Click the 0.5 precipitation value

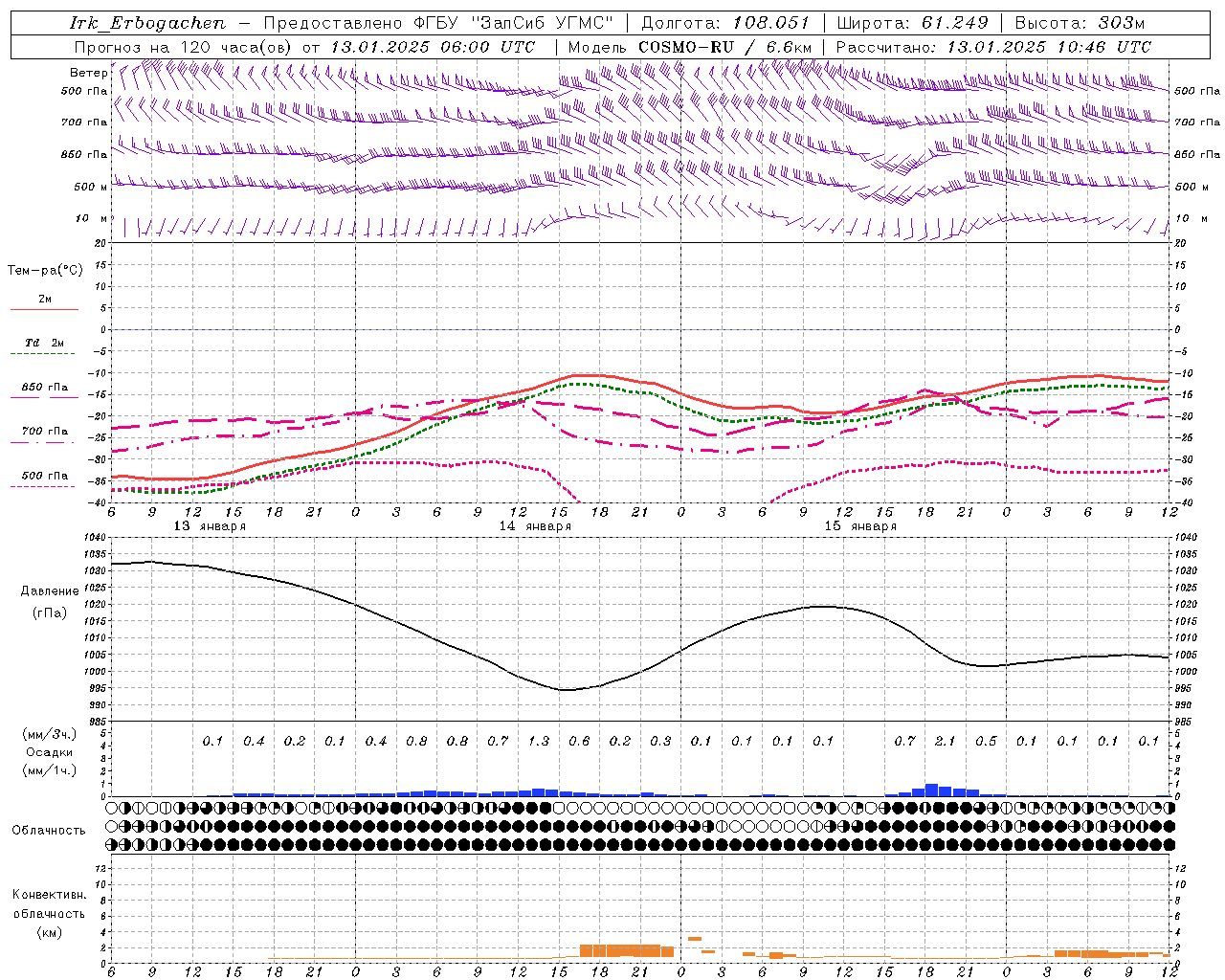pos(986,741)
